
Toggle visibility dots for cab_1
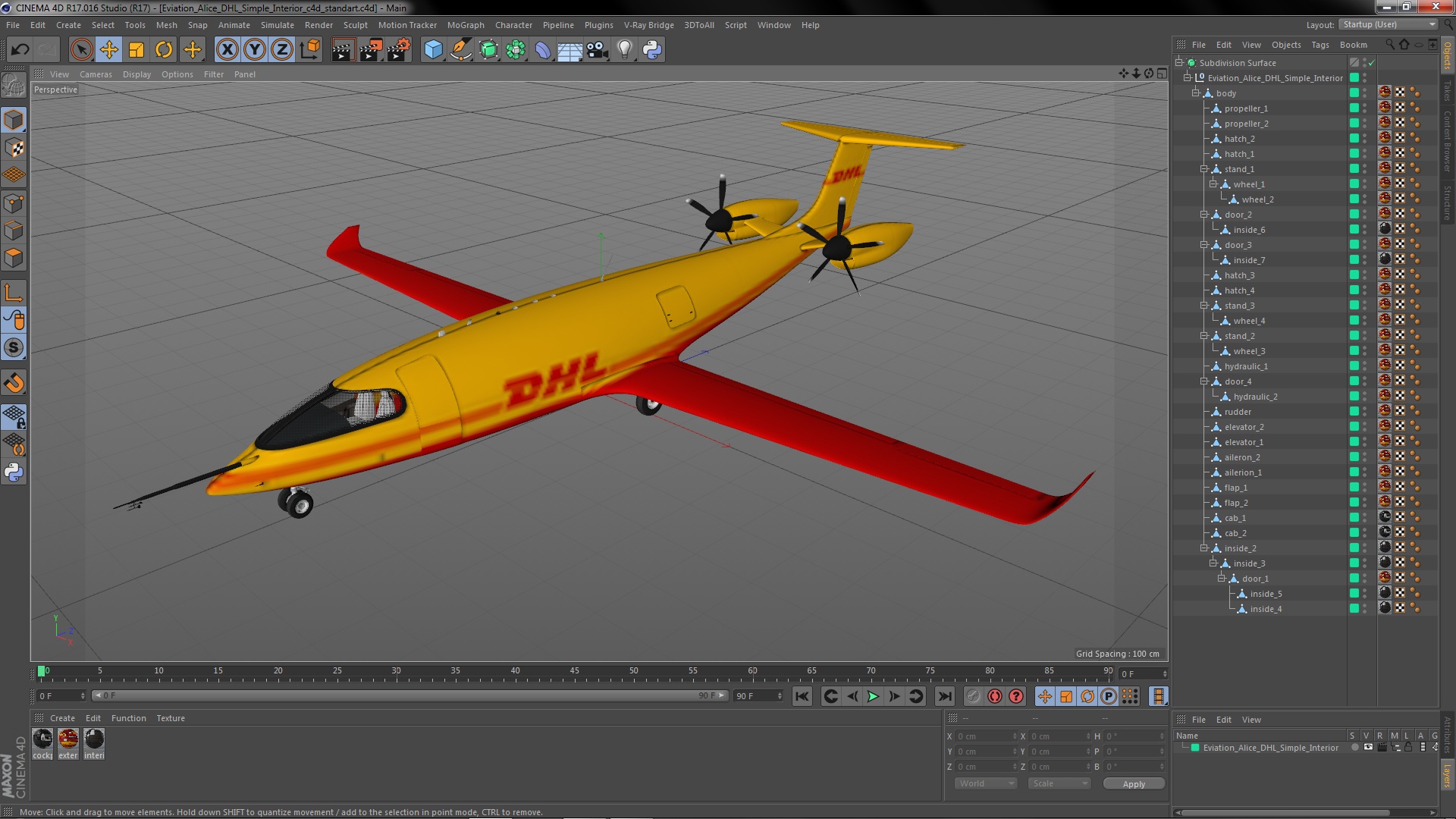click(x=1365, y=518)
